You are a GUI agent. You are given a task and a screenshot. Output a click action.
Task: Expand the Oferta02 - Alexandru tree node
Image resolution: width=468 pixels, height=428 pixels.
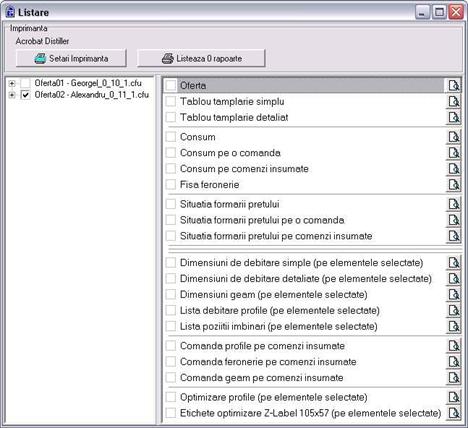pyautogui.click(x=12, y=95)
